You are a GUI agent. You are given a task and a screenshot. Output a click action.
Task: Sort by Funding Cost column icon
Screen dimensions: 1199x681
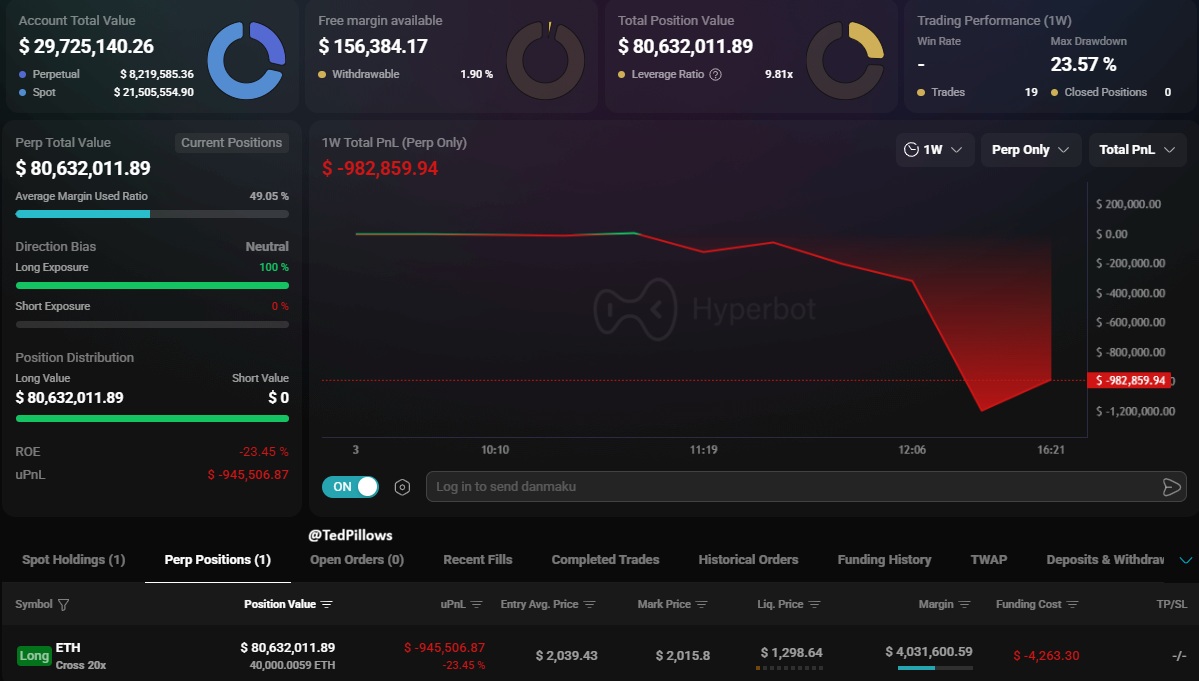coord(1073,605)
